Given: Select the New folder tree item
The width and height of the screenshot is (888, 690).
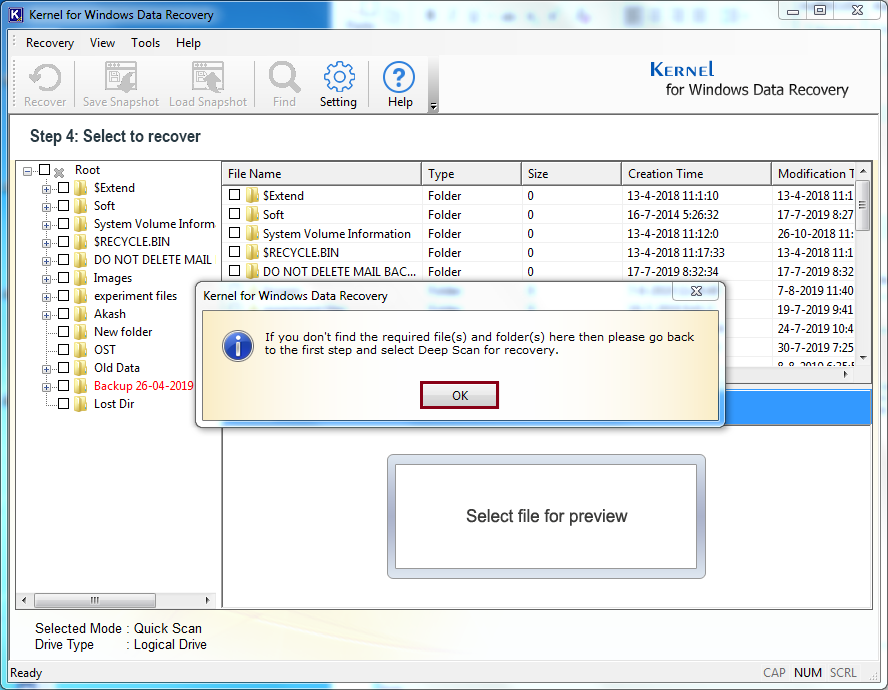Looking at the screenshot, I should coord(123,332).
